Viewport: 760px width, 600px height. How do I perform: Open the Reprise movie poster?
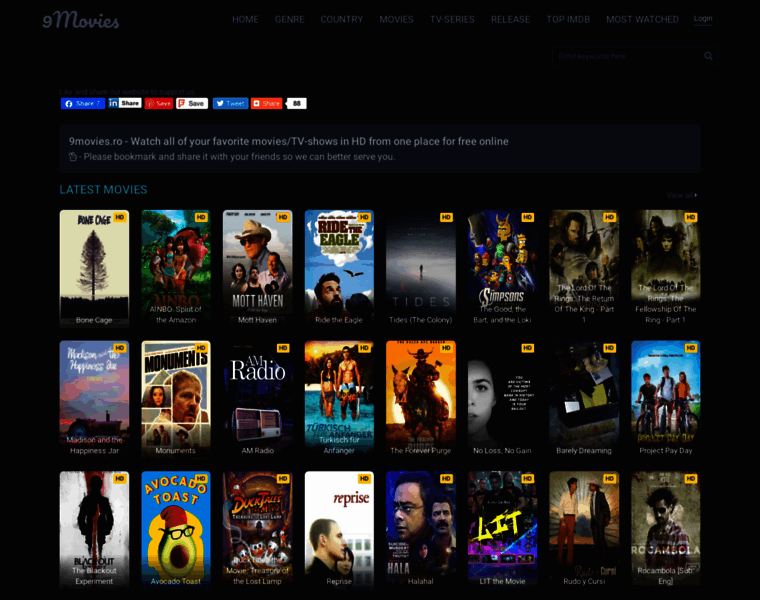pyautogui.click(x=339, y=530)
